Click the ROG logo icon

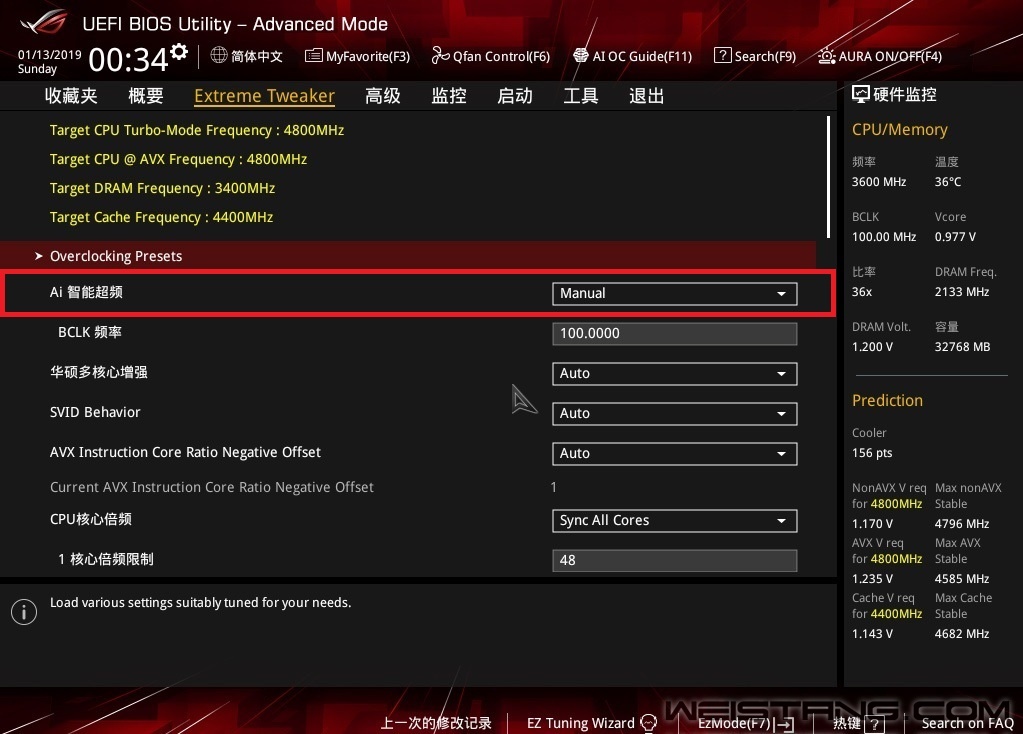click(43, 22)
